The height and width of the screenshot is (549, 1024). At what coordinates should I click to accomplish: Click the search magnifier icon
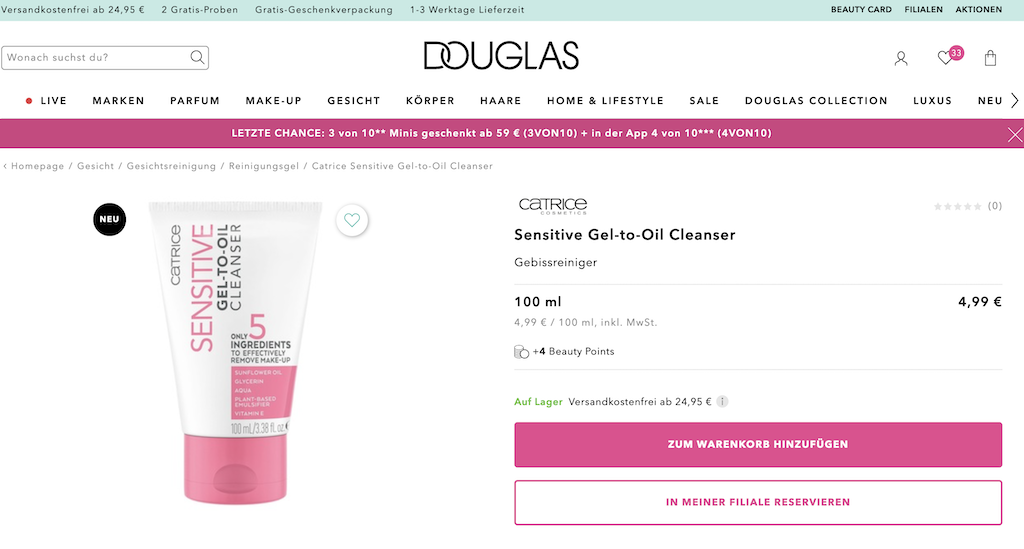click(x=197, y=57)
